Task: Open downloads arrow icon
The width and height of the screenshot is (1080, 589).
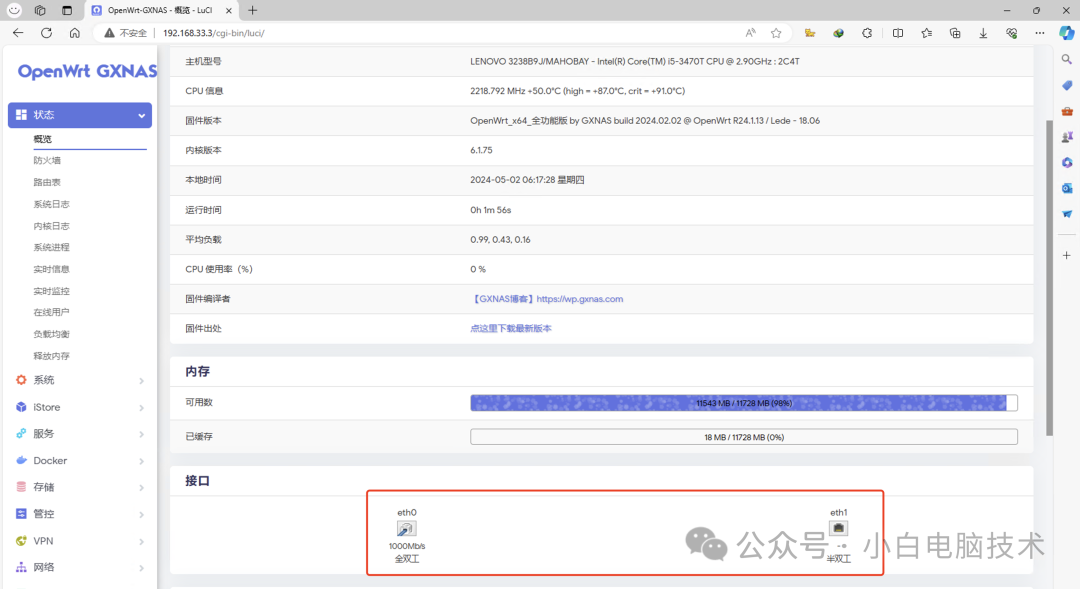Action: click(x=983, y=33)
